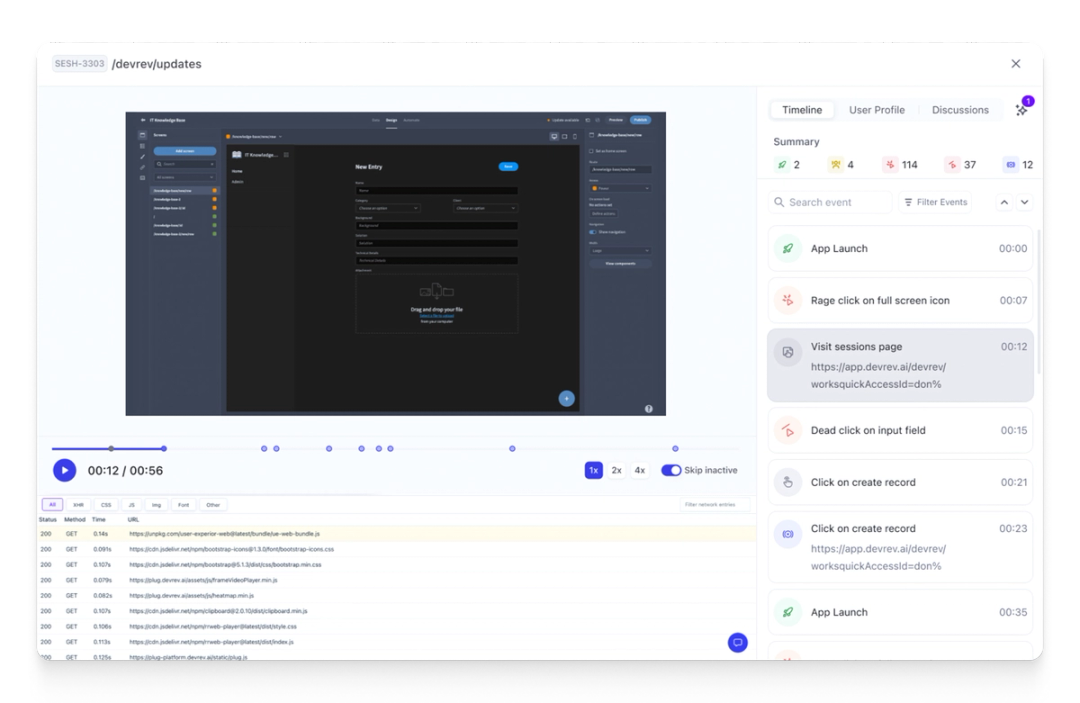Click the rocket icon for App Launch 00:35
Image resolution: width=1080 pixels, height=703 pixels.
[x=788, y=611]
